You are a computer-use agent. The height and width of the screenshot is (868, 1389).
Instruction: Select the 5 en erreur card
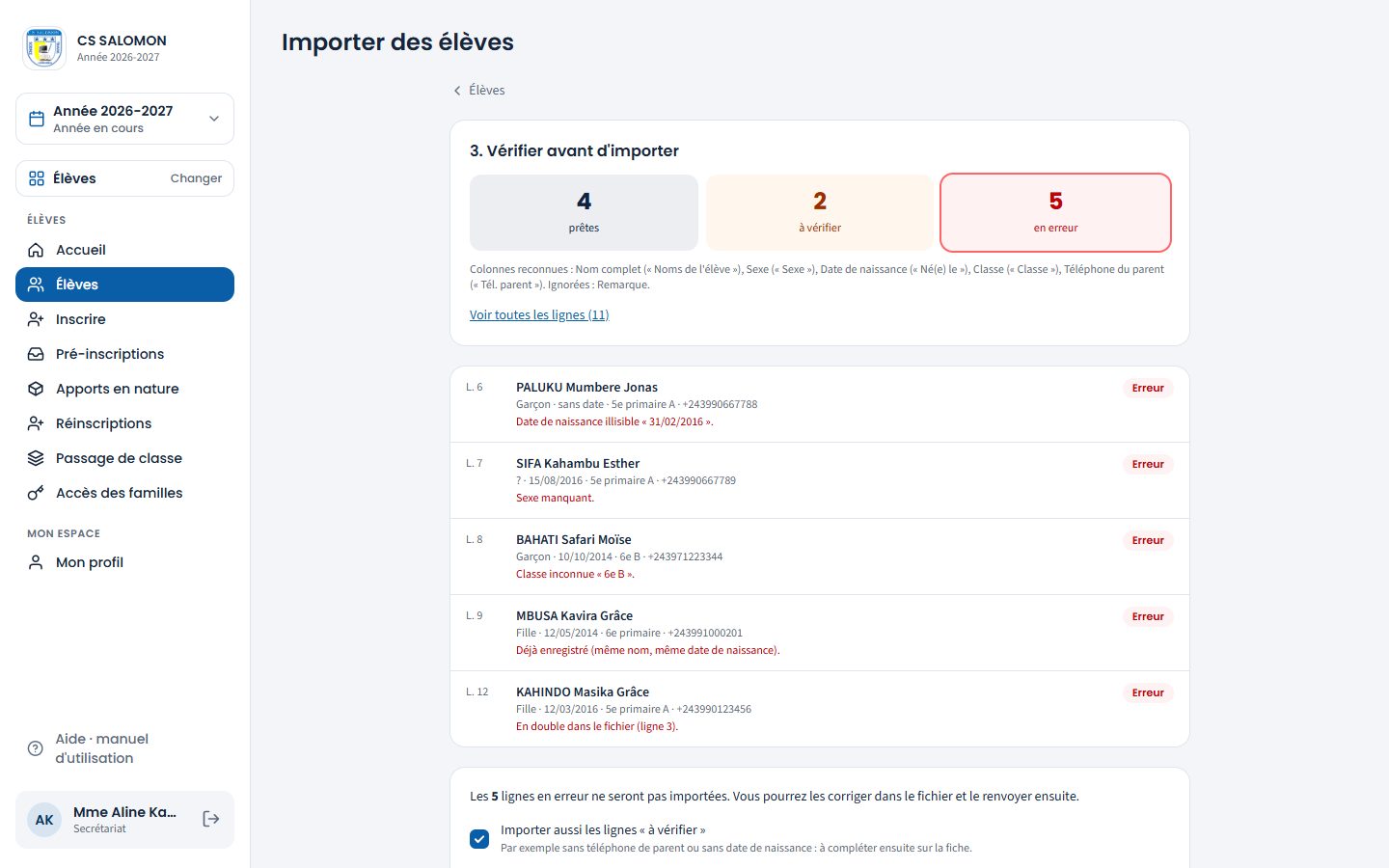pyautogui.click(x=1055, y=212)
